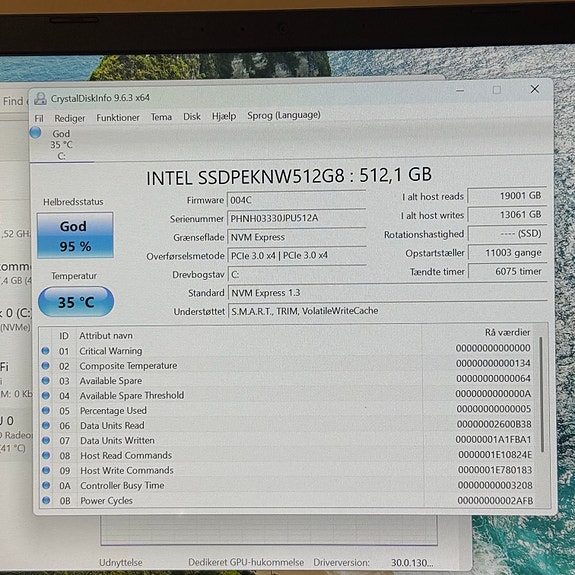The width and height of the screenshot is (575, 575).
Task: Select the Host Write Commands attribute name
Action: [x=127, y=470]
